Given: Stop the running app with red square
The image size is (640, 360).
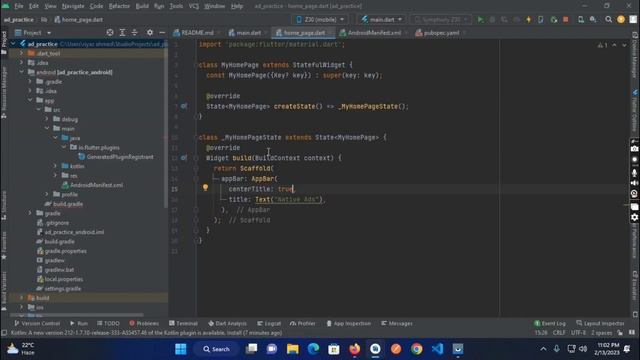Looking at the screenshot, I should point(566,19).
